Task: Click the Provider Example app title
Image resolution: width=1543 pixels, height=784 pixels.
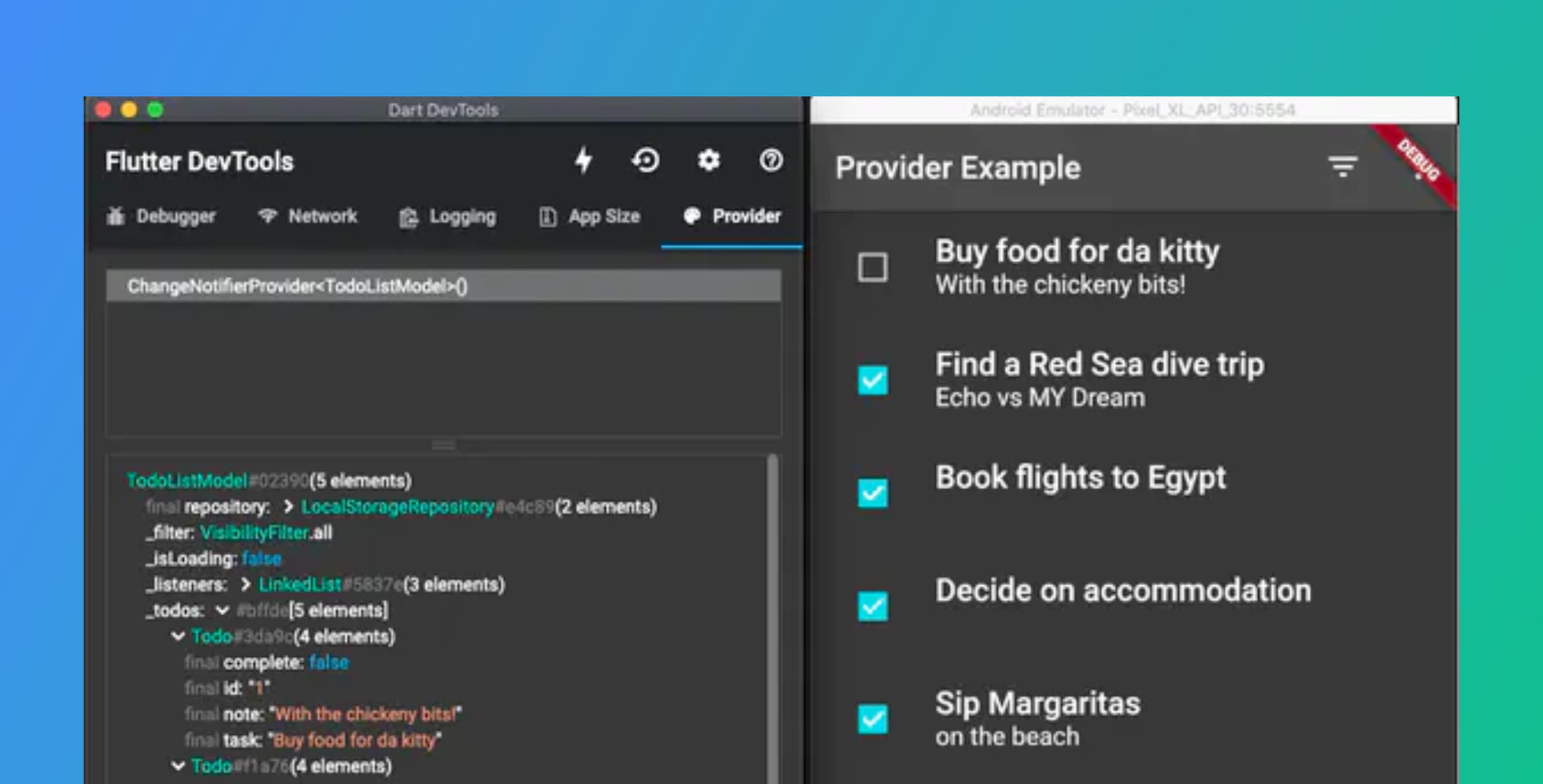Action: pos(958,168)
